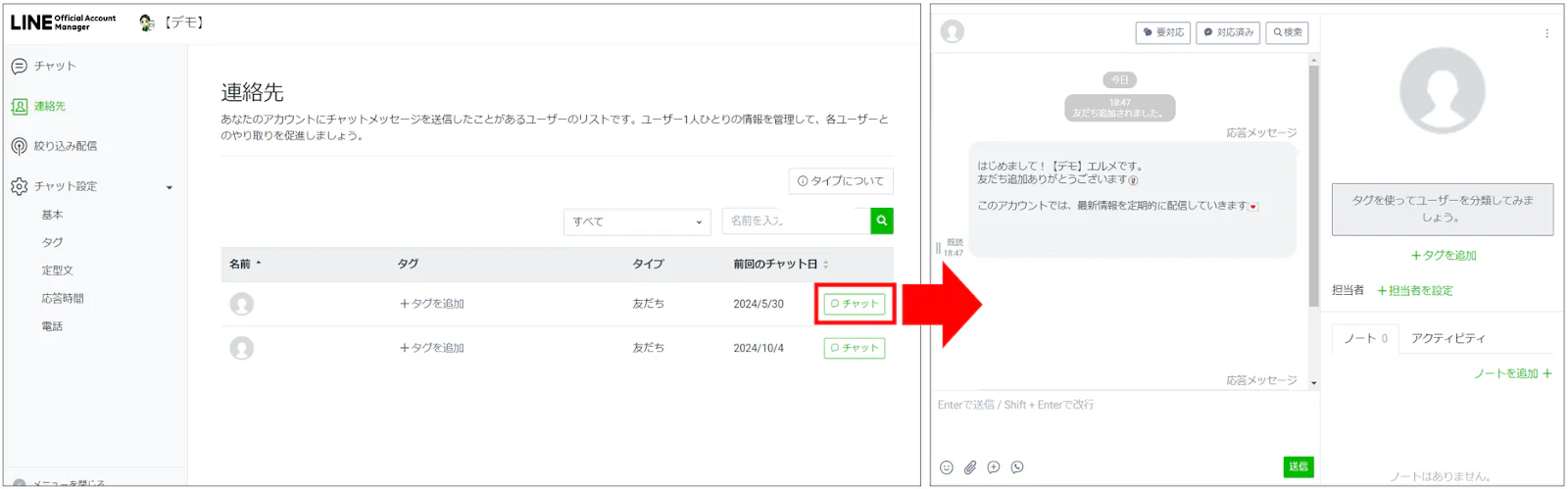The width and height of the screenshot is (1568, 489).
Task: Click the name search input field
Action: 796,220
